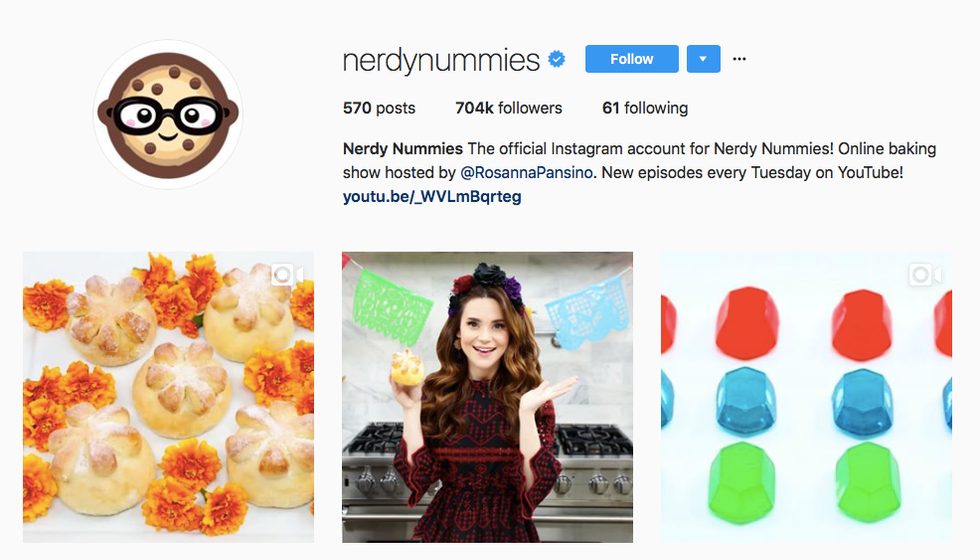
Task: Click the nerdynummies username heading
Action: [x=441, y=60]
